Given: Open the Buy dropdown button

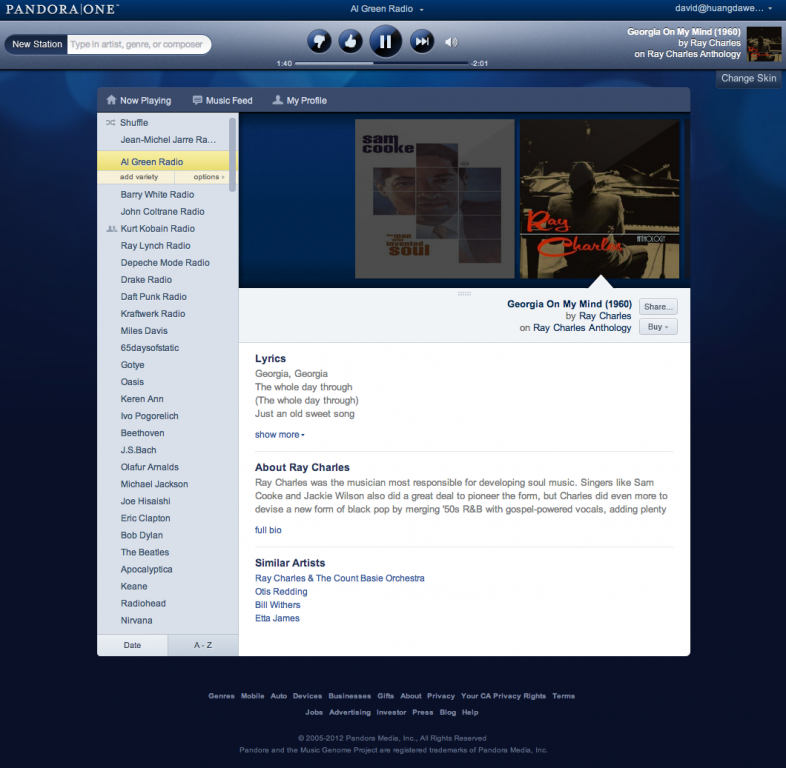Looking at the screenshot, I should click(658, 327).
